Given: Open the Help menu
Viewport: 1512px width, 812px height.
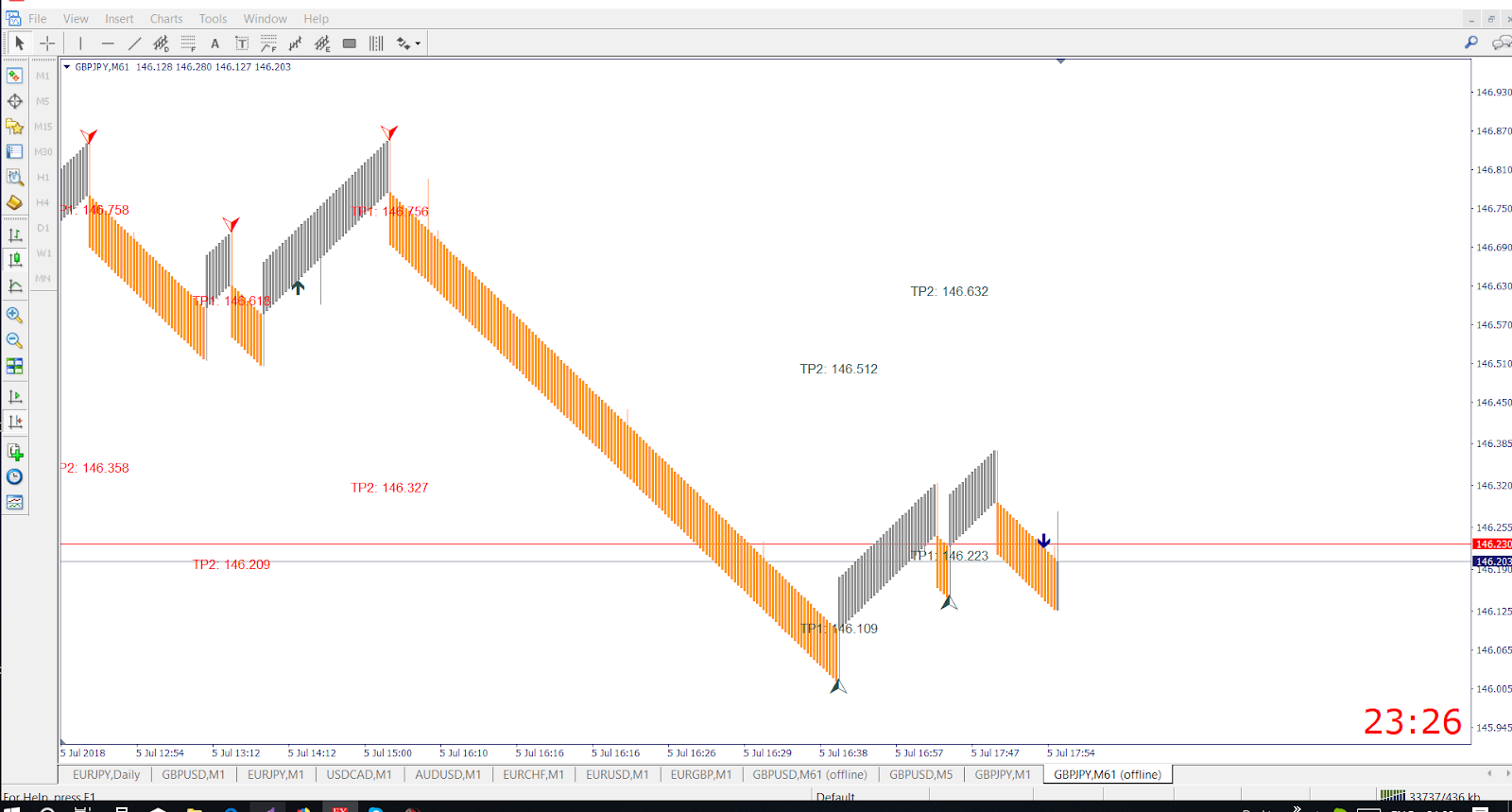Looking at the screenshot, I should [x=317, y=19].
